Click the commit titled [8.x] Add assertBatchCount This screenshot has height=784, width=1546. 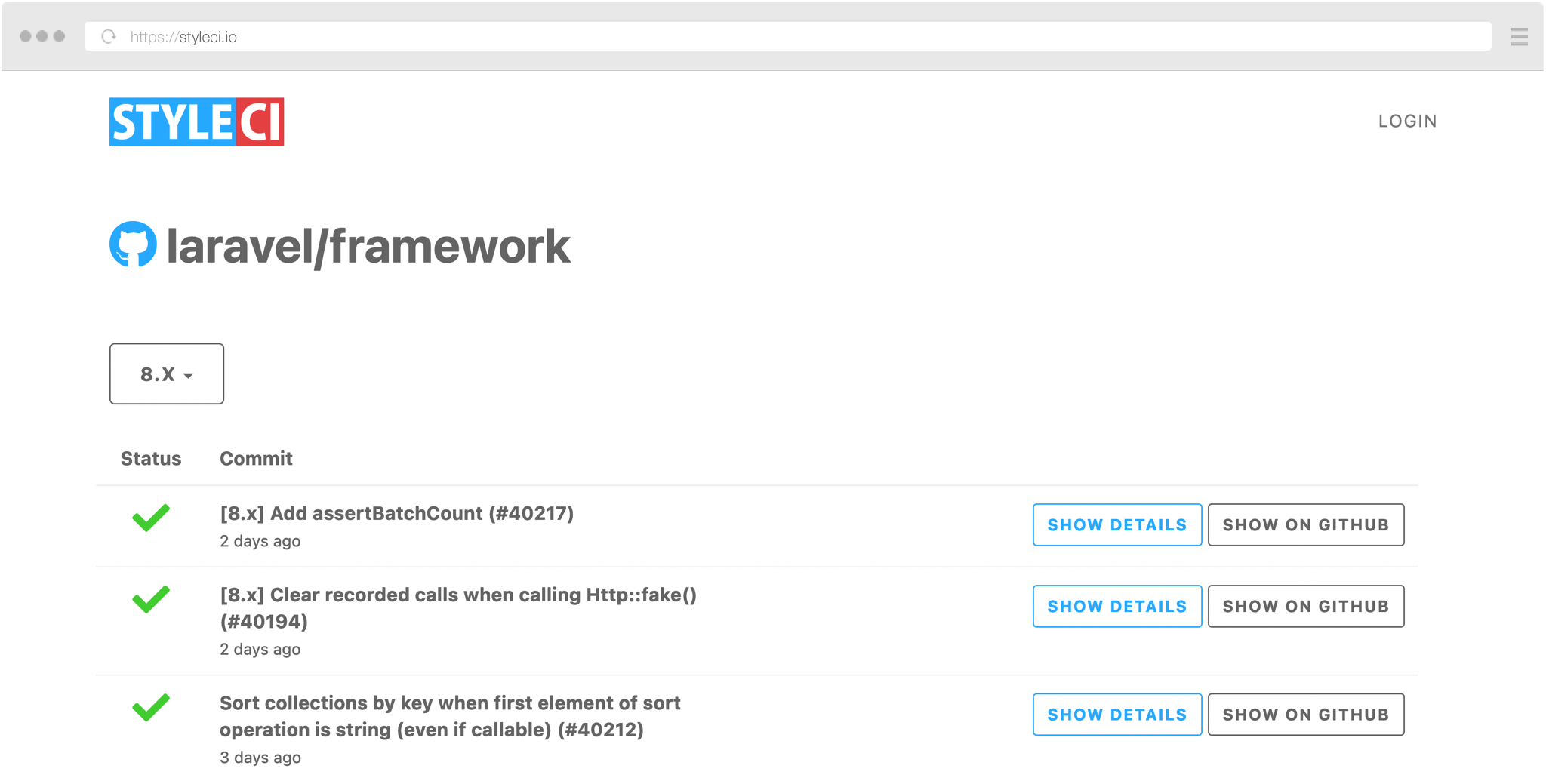coord(396,513)
